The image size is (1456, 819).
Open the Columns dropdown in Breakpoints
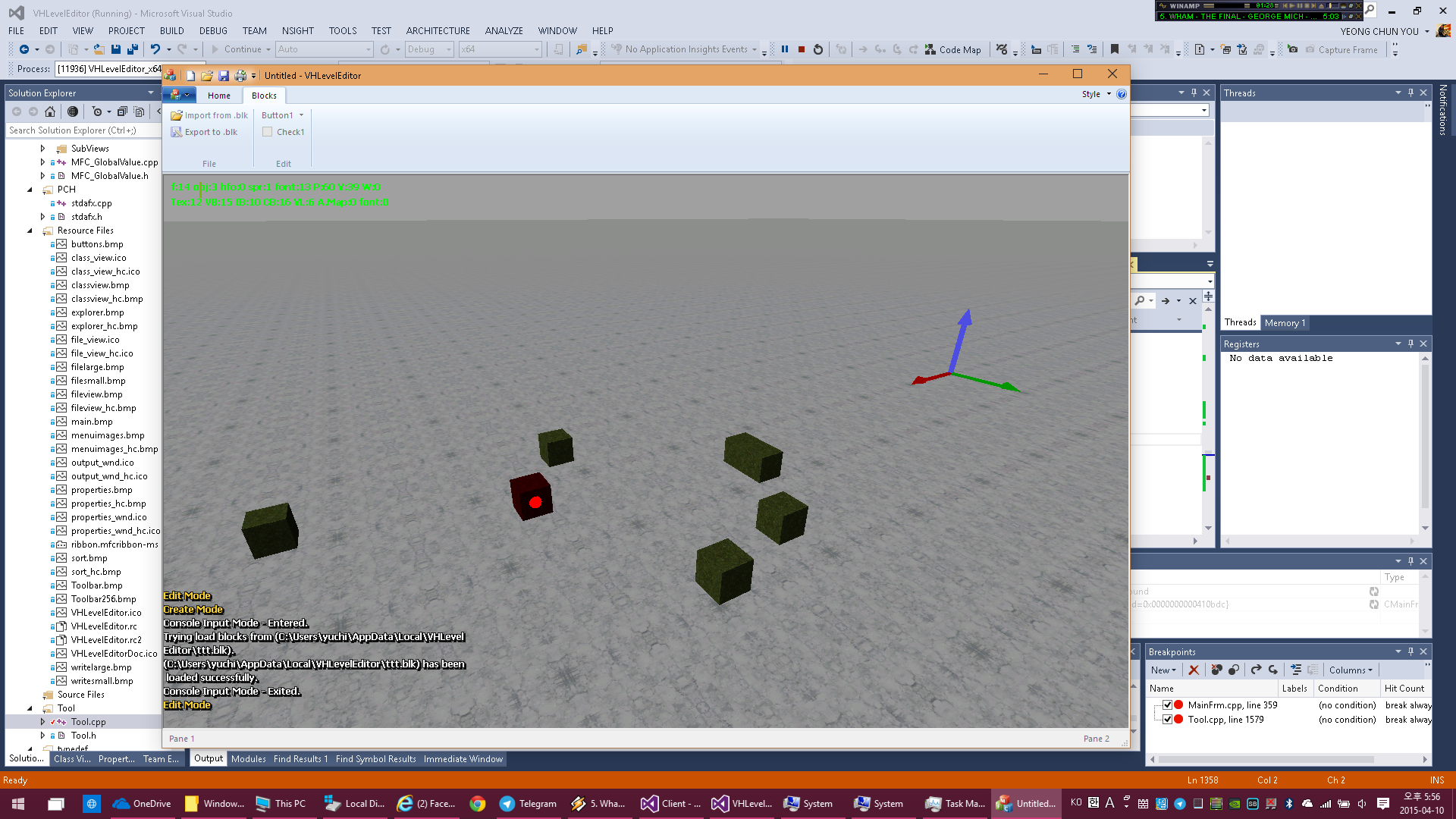point(1351,670)
